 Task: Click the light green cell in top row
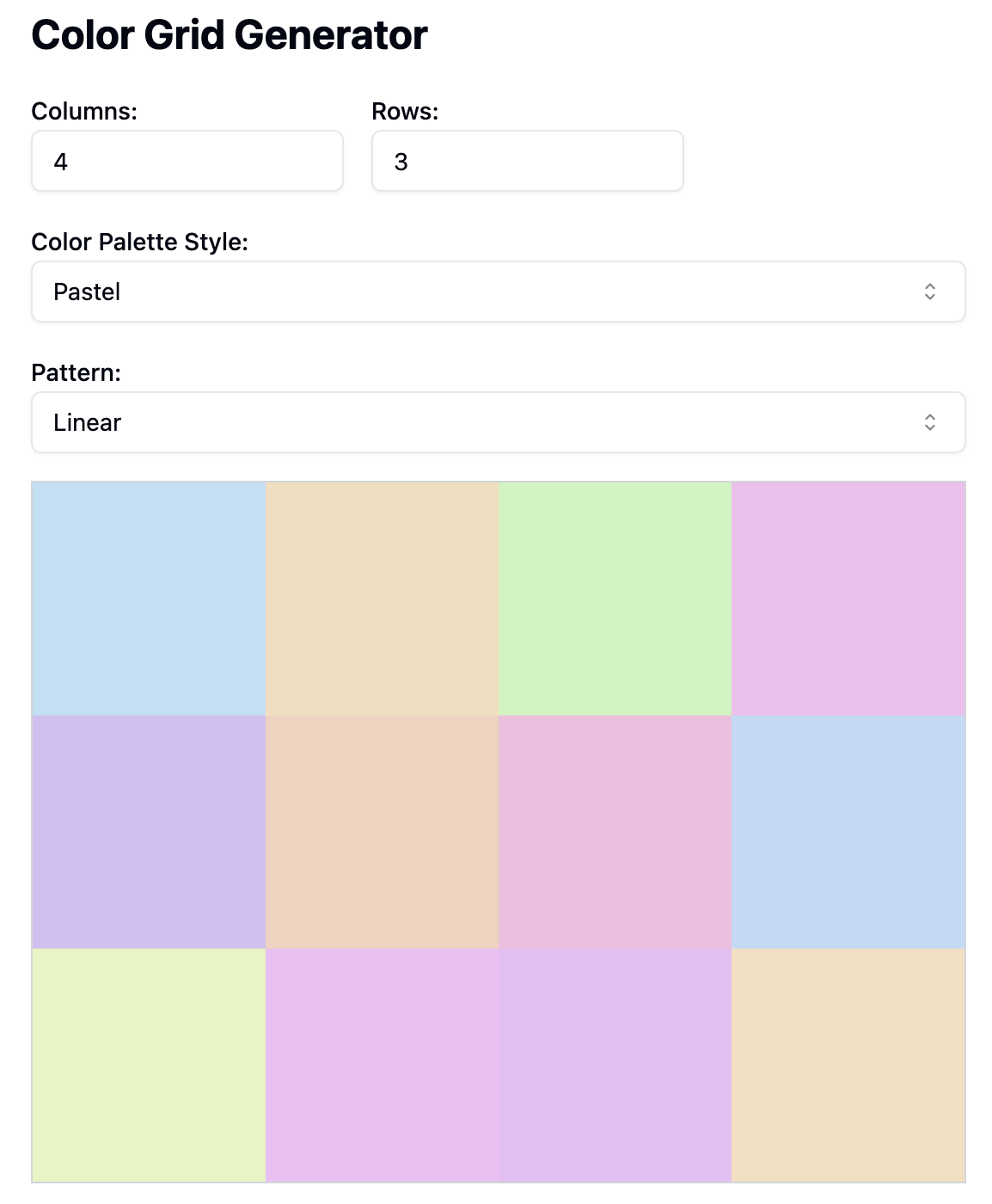tap(615, 599)
